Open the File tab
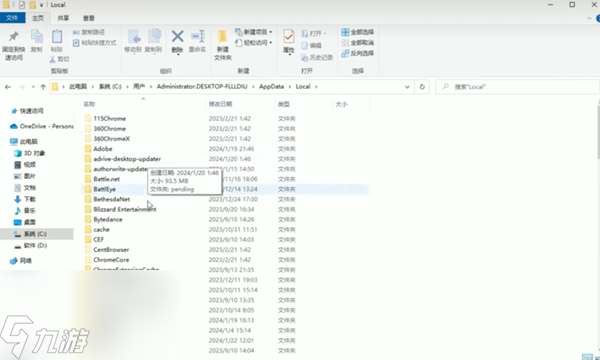The height and width of the screenshot is (360, 600). (12, 18)
